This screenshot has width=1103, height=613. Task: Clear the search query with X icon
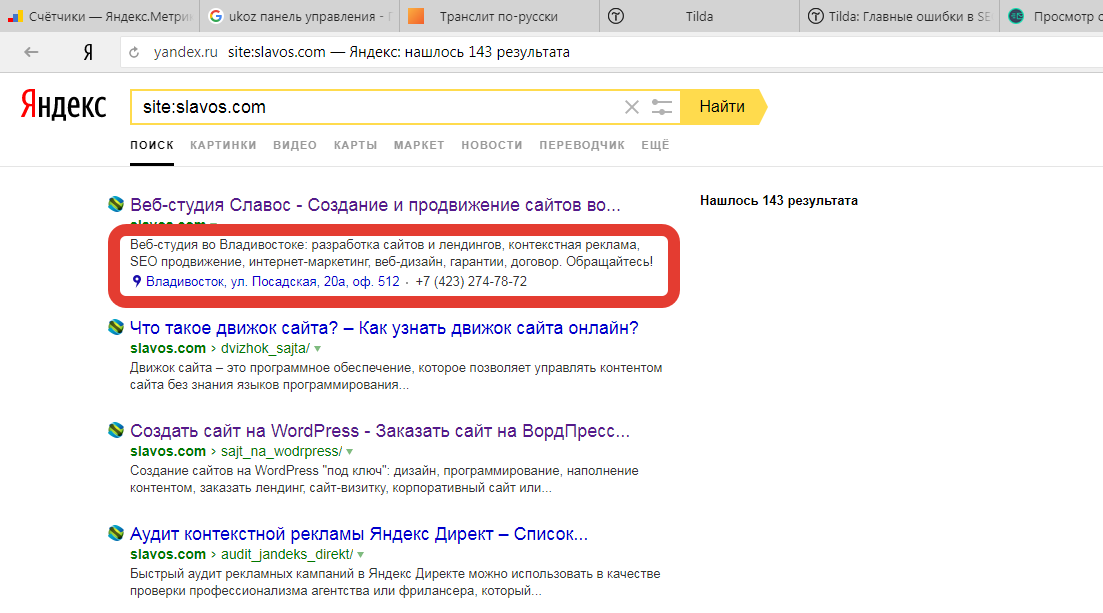coord(632,107)
